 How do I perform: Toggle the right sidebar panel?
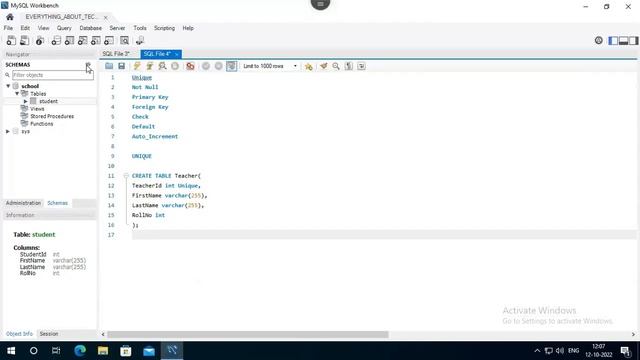tap(633, 40)
